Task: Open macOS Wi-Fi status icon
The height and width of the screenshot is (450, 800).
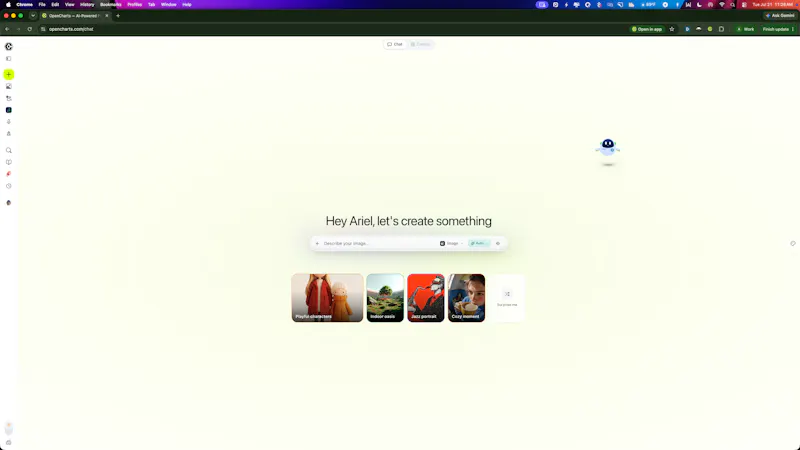Action: 721,5
